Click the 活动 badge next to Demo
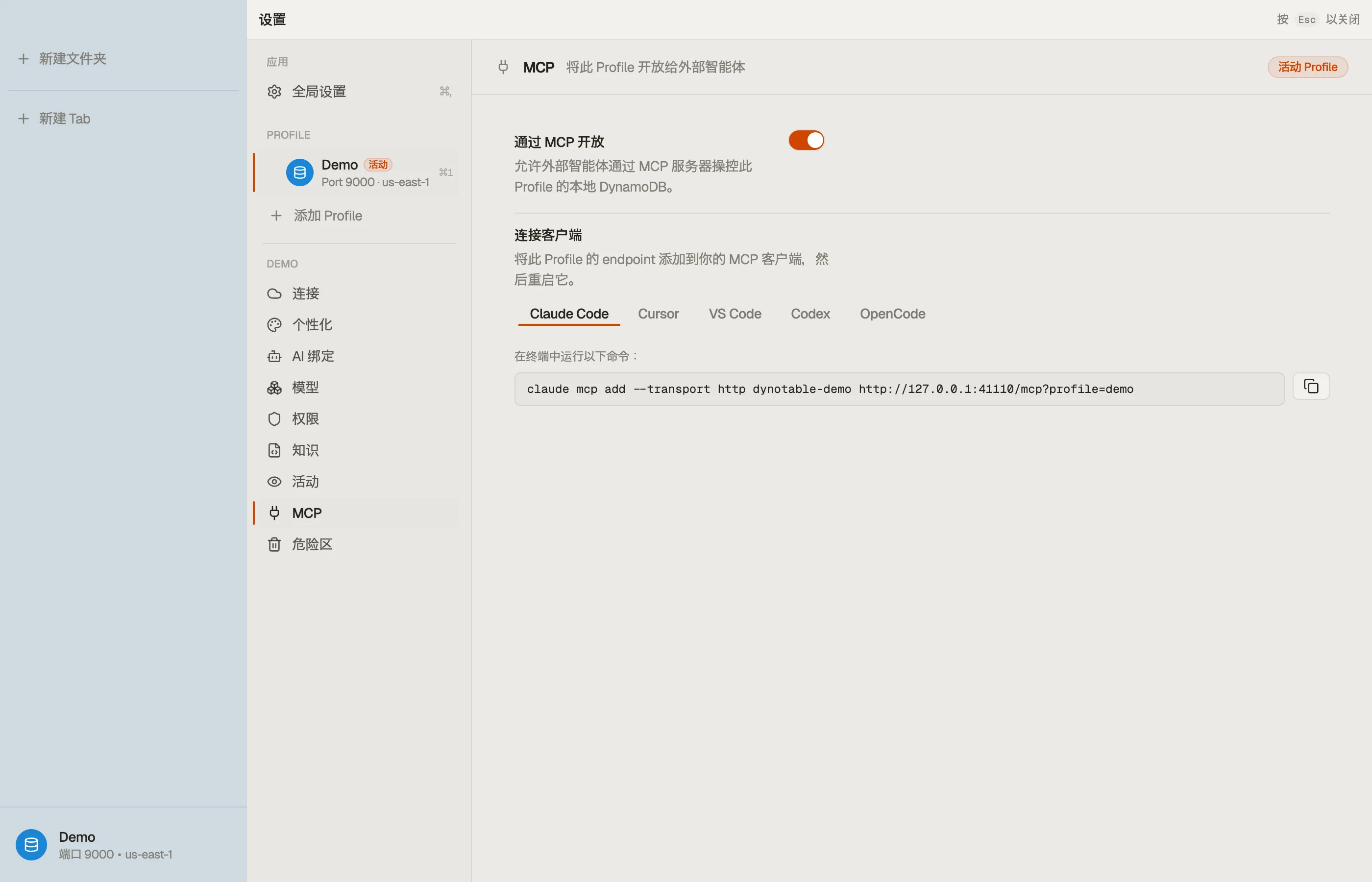Screen dimensions: 1372x882 pos(377,165)
